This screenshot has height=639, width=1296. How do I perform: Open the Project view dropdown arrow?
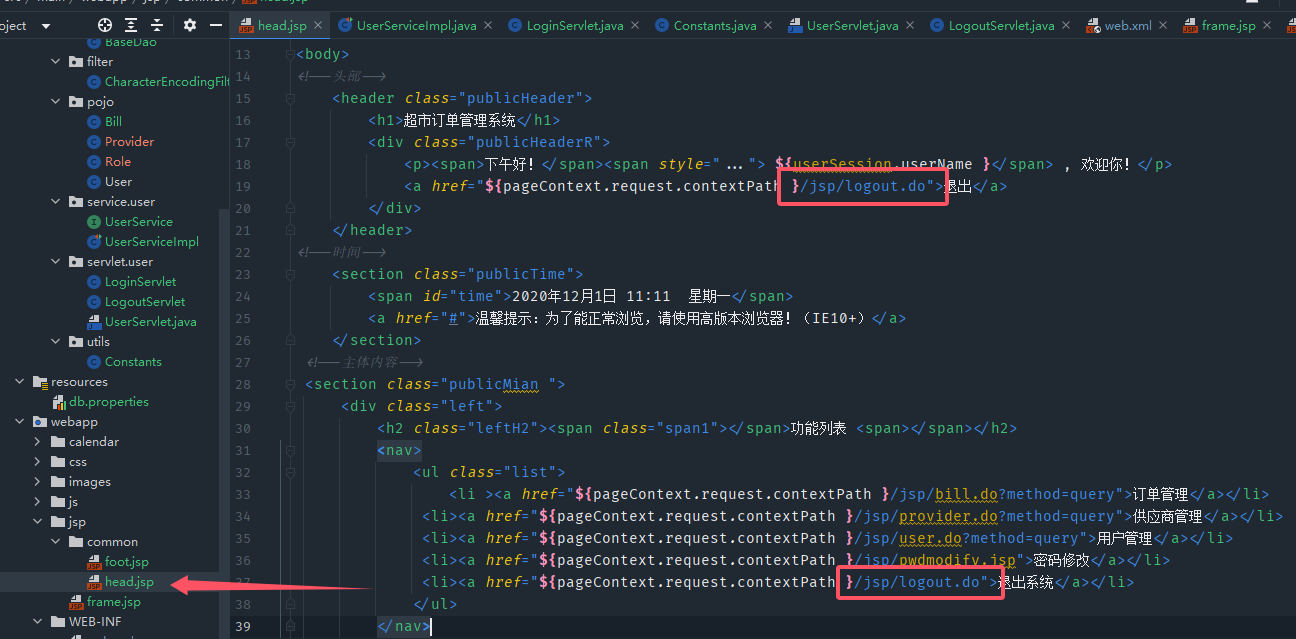tap(46, 26)
